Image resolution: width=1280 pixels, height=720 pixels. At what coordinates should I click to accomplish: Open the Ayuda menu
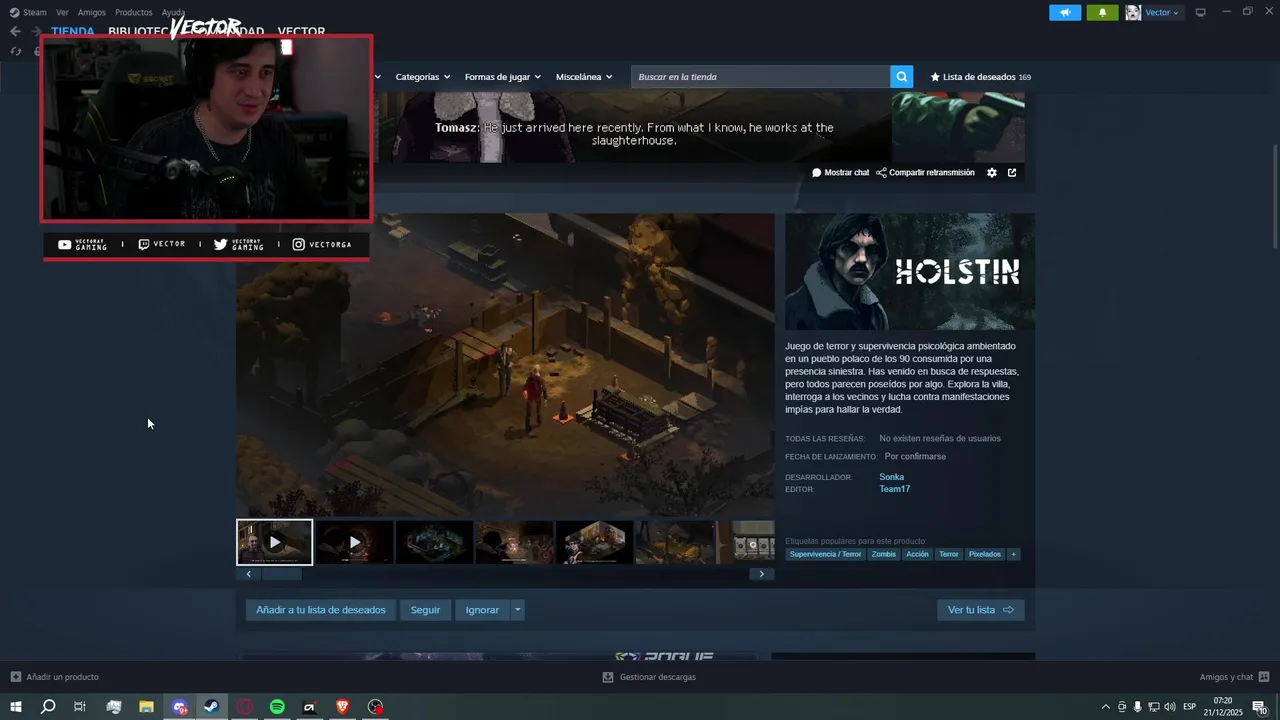(x=173, y=12)
